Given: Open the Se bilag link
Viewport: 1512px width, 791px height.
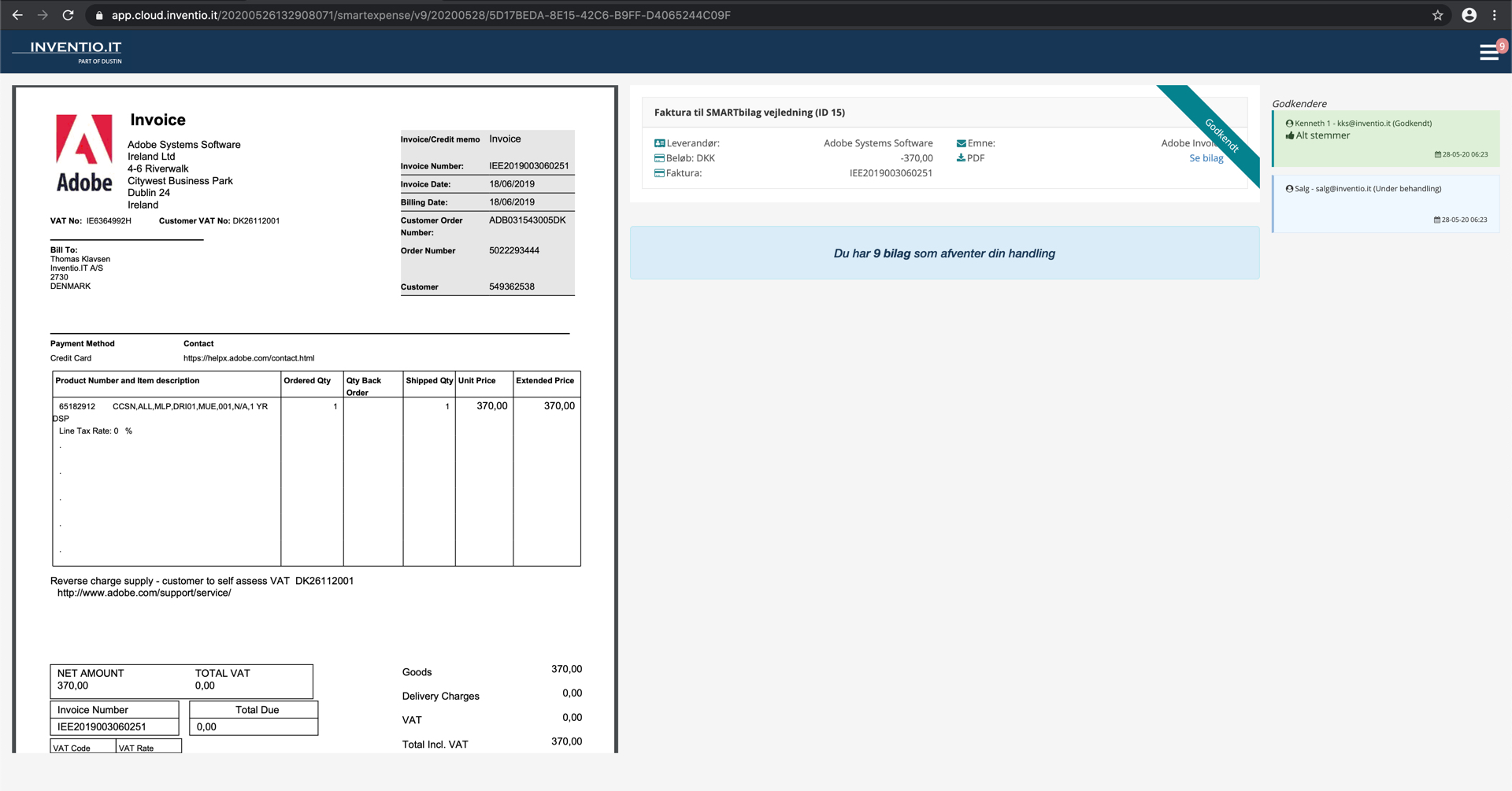Looking at the screenshot, I should [x=1206, y=158].
